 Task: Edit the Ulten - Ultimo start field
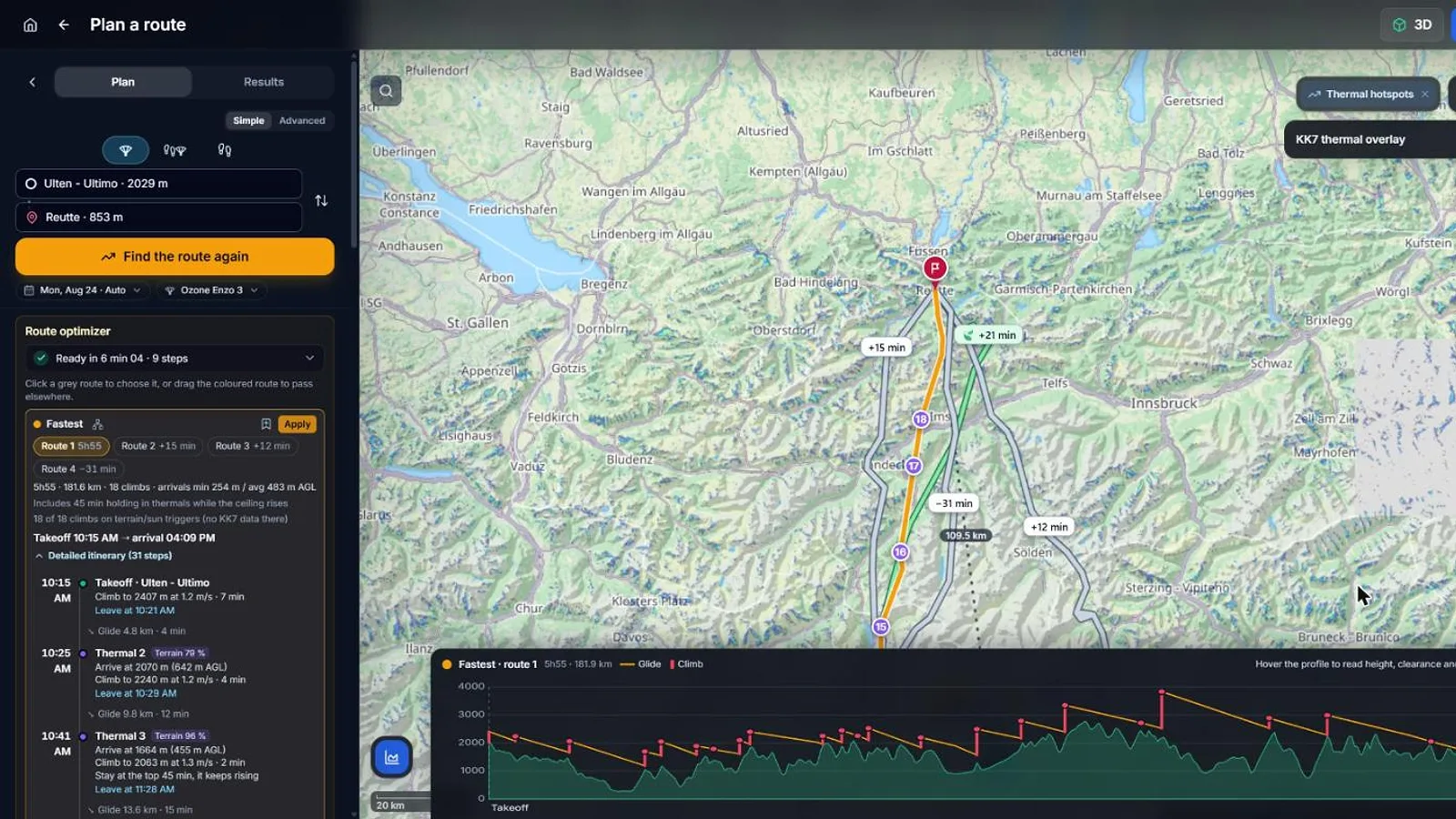coord(158,183)
